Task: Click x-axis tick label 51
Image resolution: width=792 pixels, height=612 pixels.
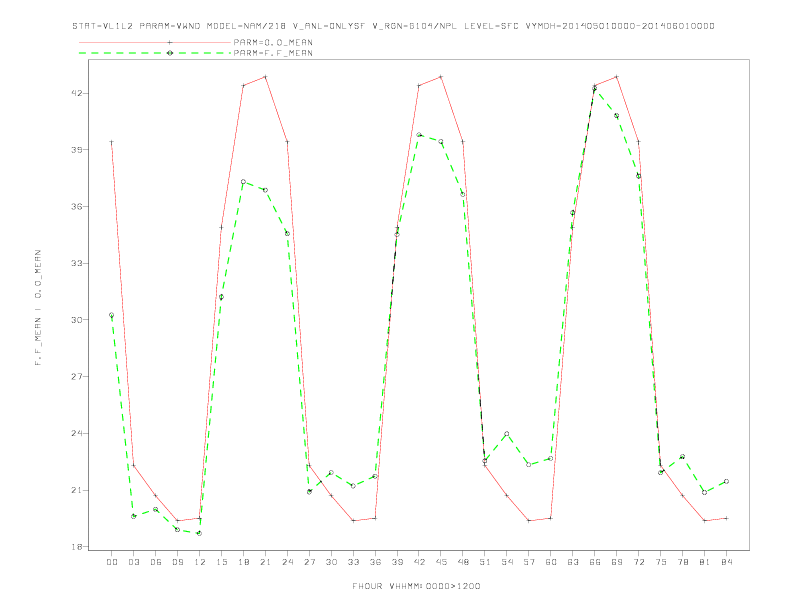Action: tap(485, 562)
